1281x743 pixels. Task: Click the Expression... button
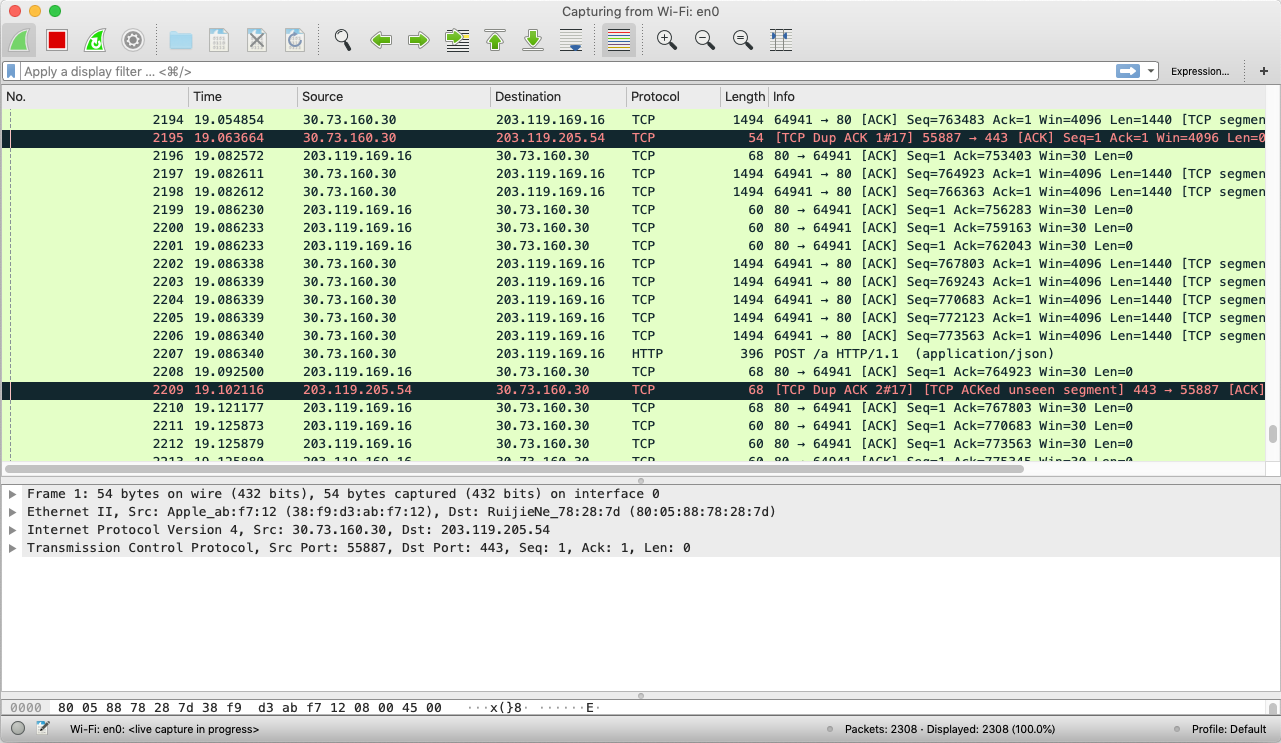tap(1199, 71)
